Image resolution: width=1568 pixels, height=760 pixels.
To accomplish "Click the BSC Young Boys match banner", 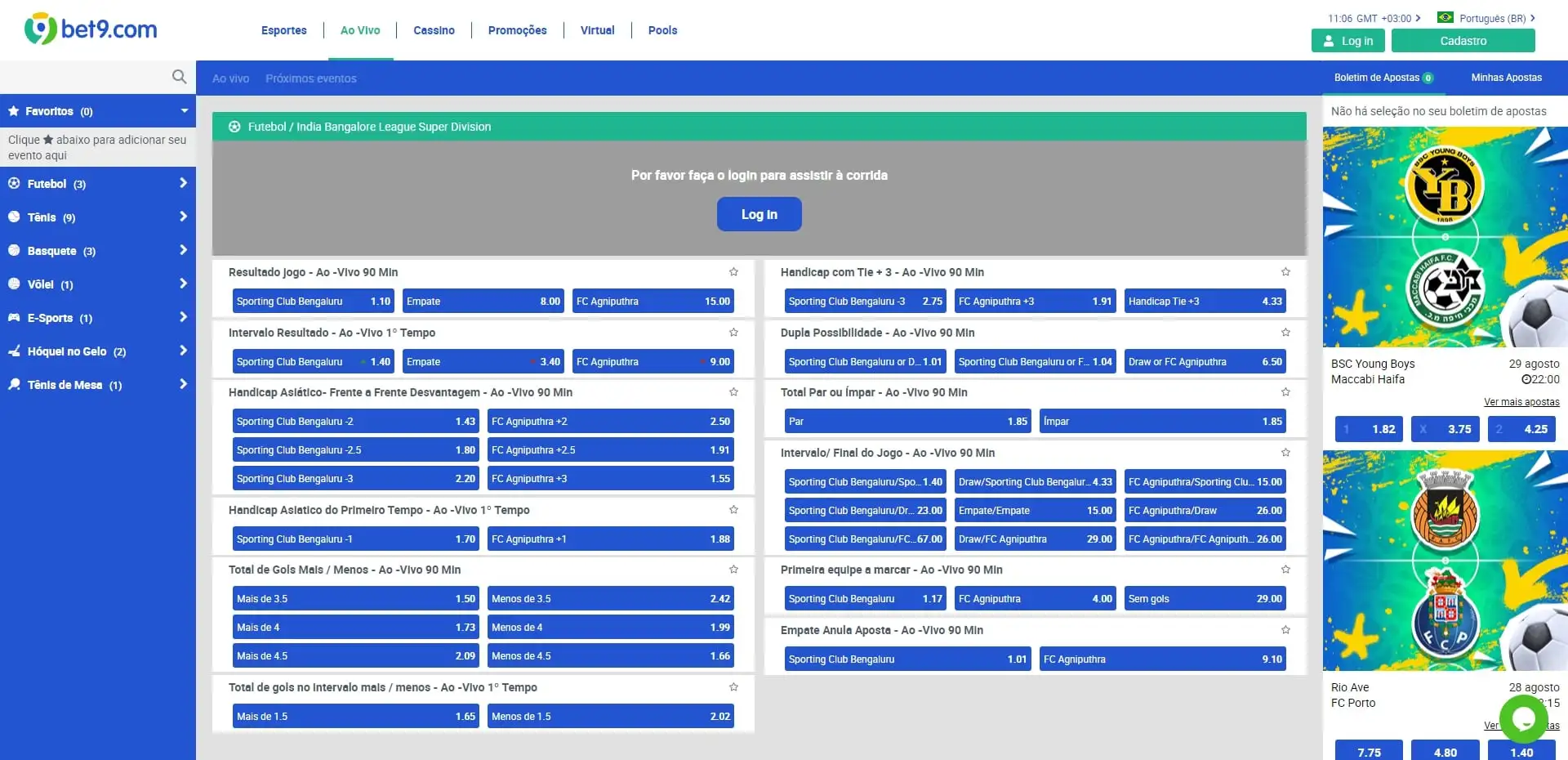I will click(x=1445, y=237).
